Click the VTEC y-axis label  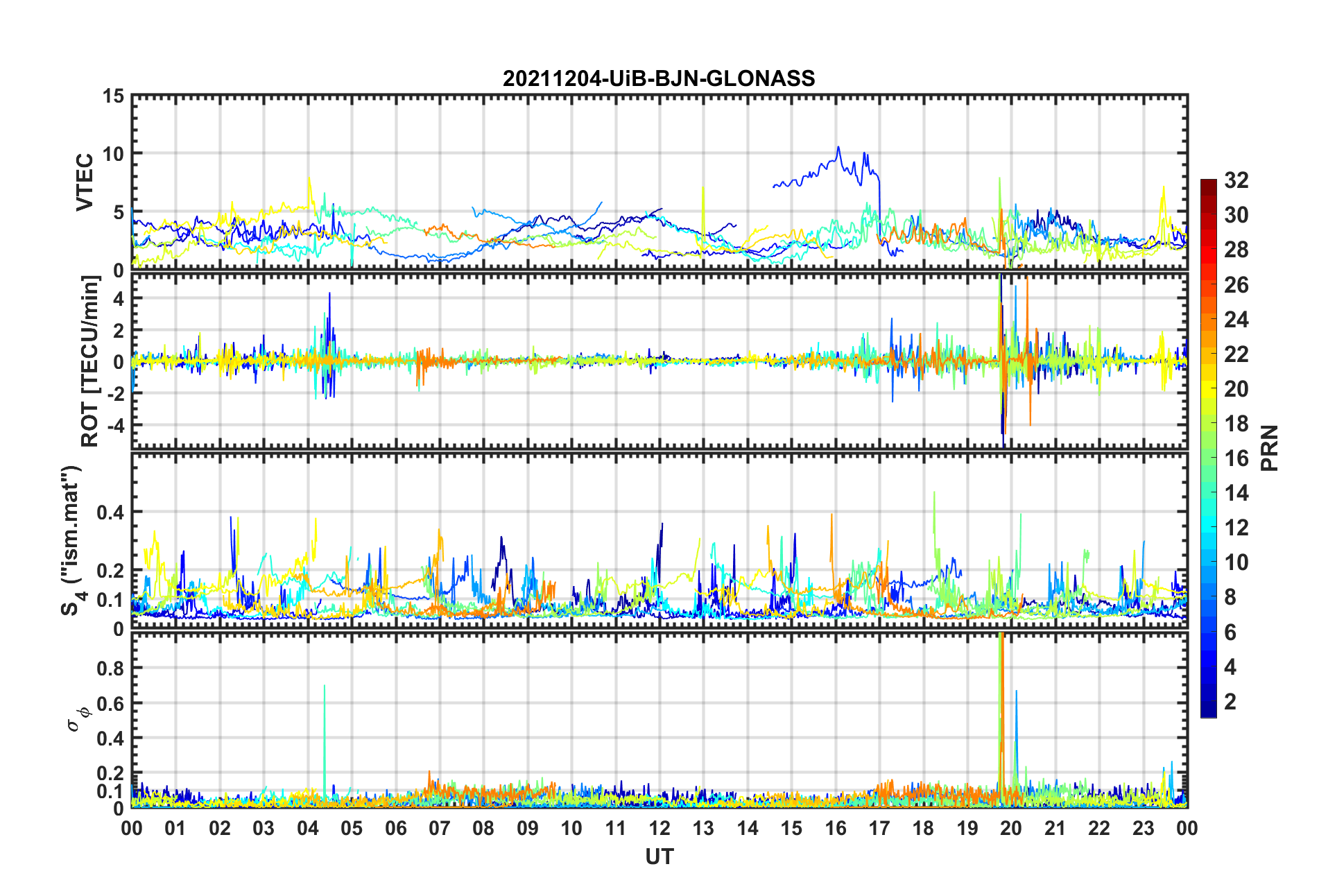(x=85, y=182)
